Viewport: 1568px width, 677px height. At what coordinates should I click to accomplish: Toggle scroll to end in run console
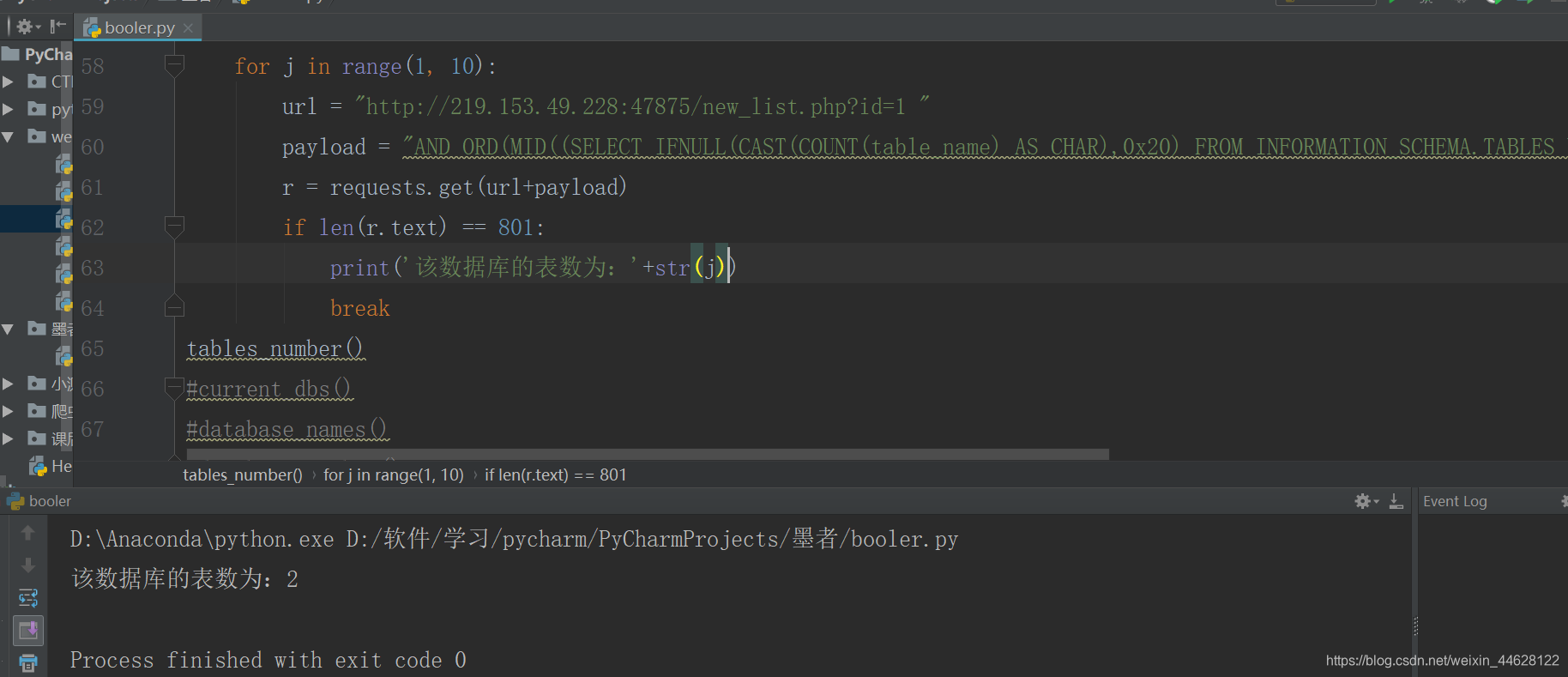[x=28, y=631]
